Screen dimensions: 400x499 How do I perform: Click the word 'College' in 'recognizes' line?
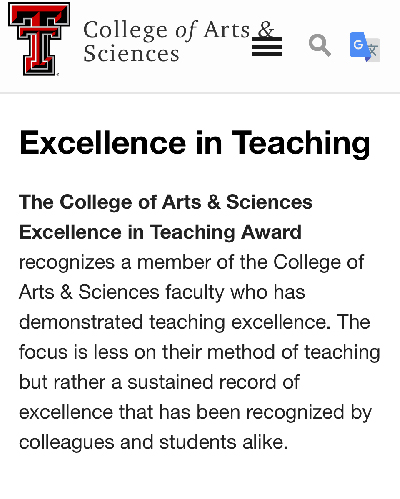(x=307, y=263)
